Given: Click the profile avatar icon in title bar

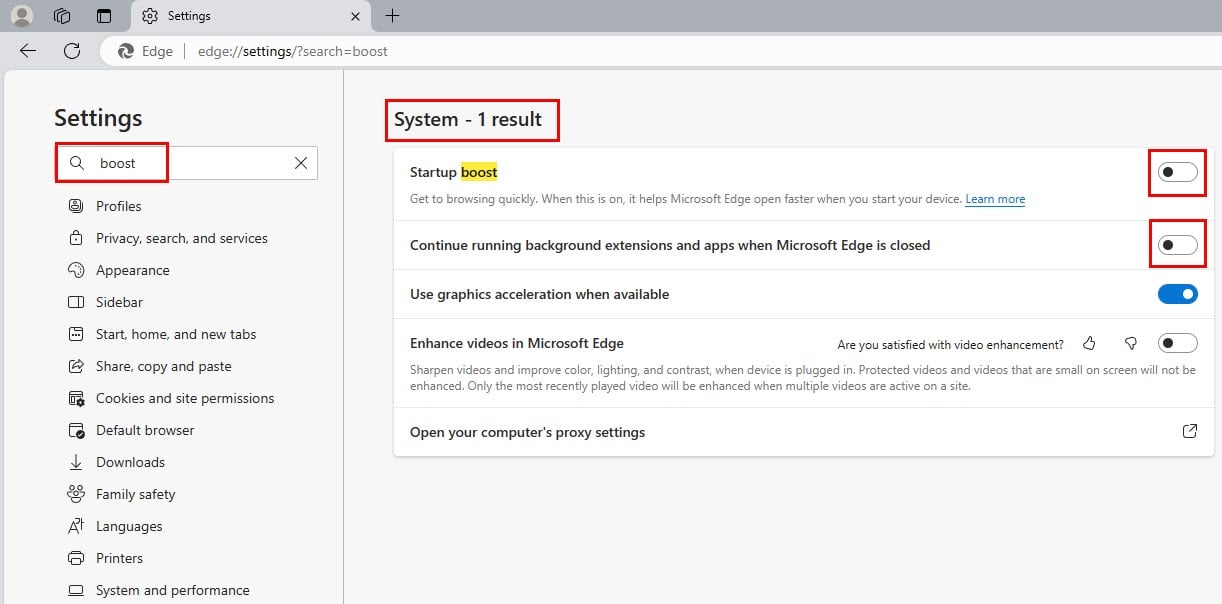Looking at the screenshot, I should (22, 16).
